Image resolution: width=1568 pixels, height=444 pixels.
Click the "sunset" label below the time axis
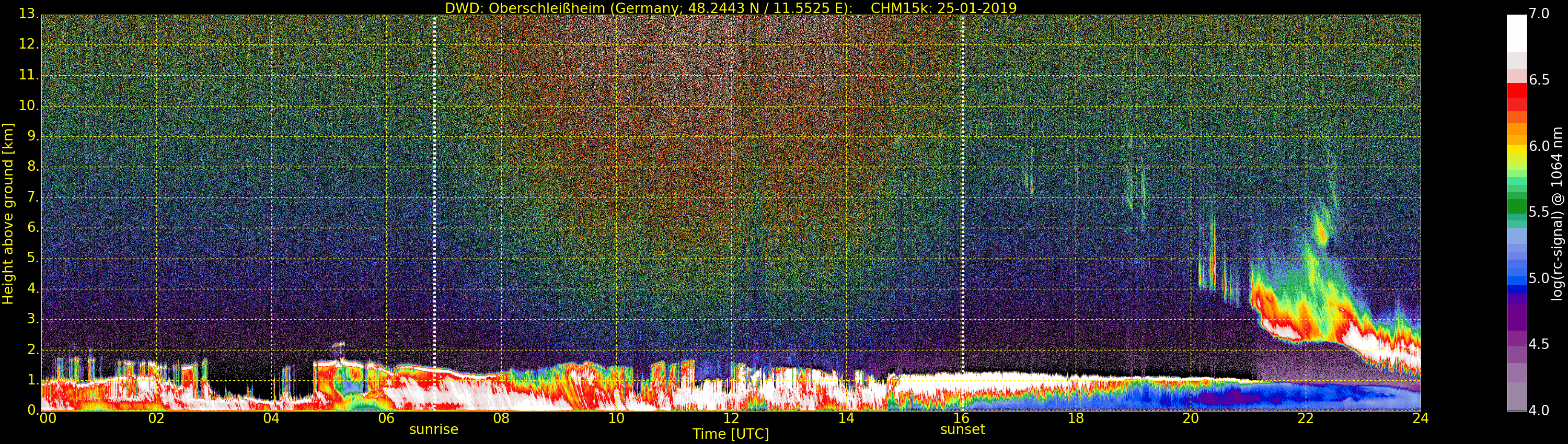(x=962, y=429)
